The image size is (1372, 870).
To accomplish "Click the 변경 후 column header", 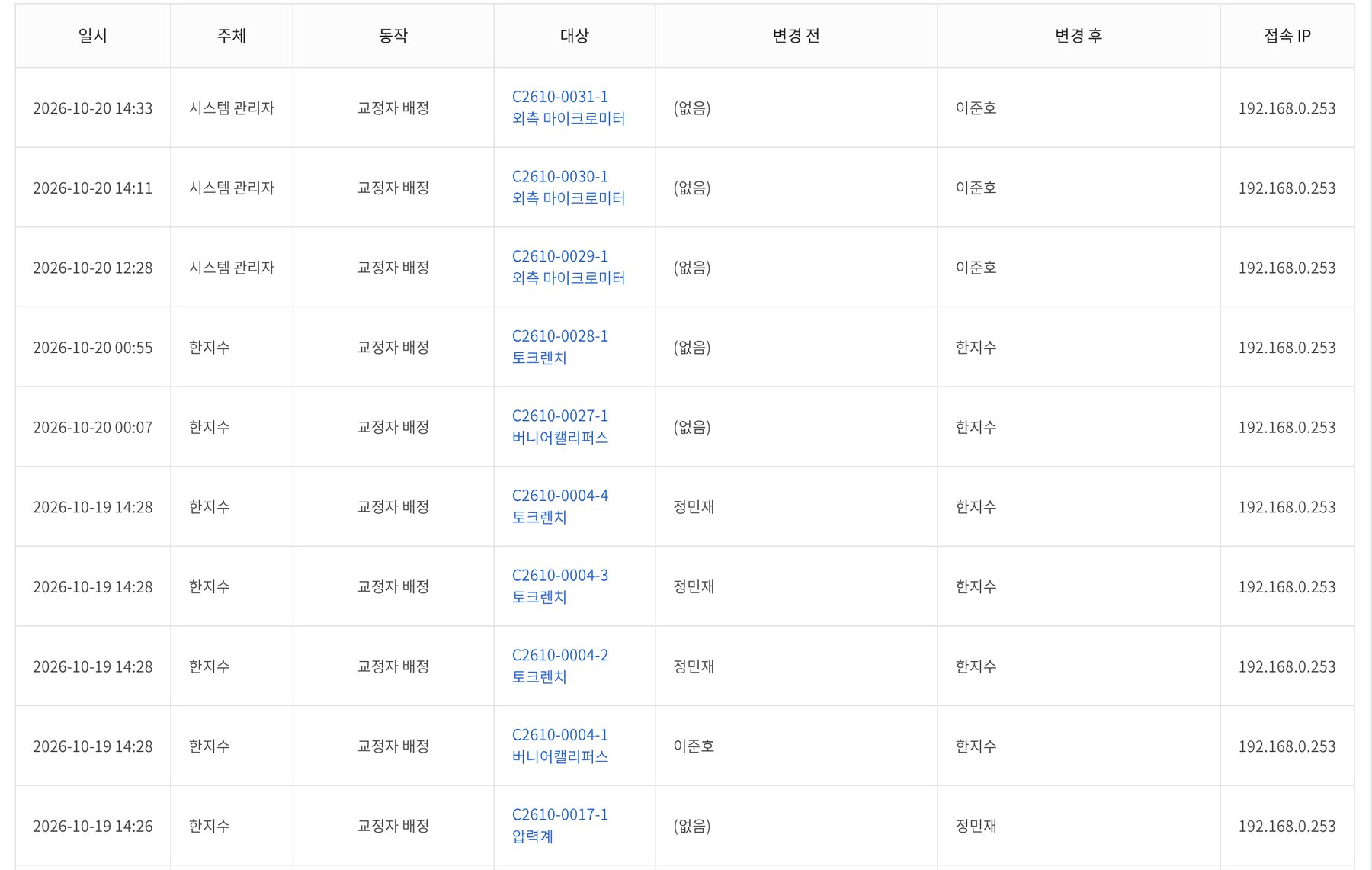I will (1079, 36).
